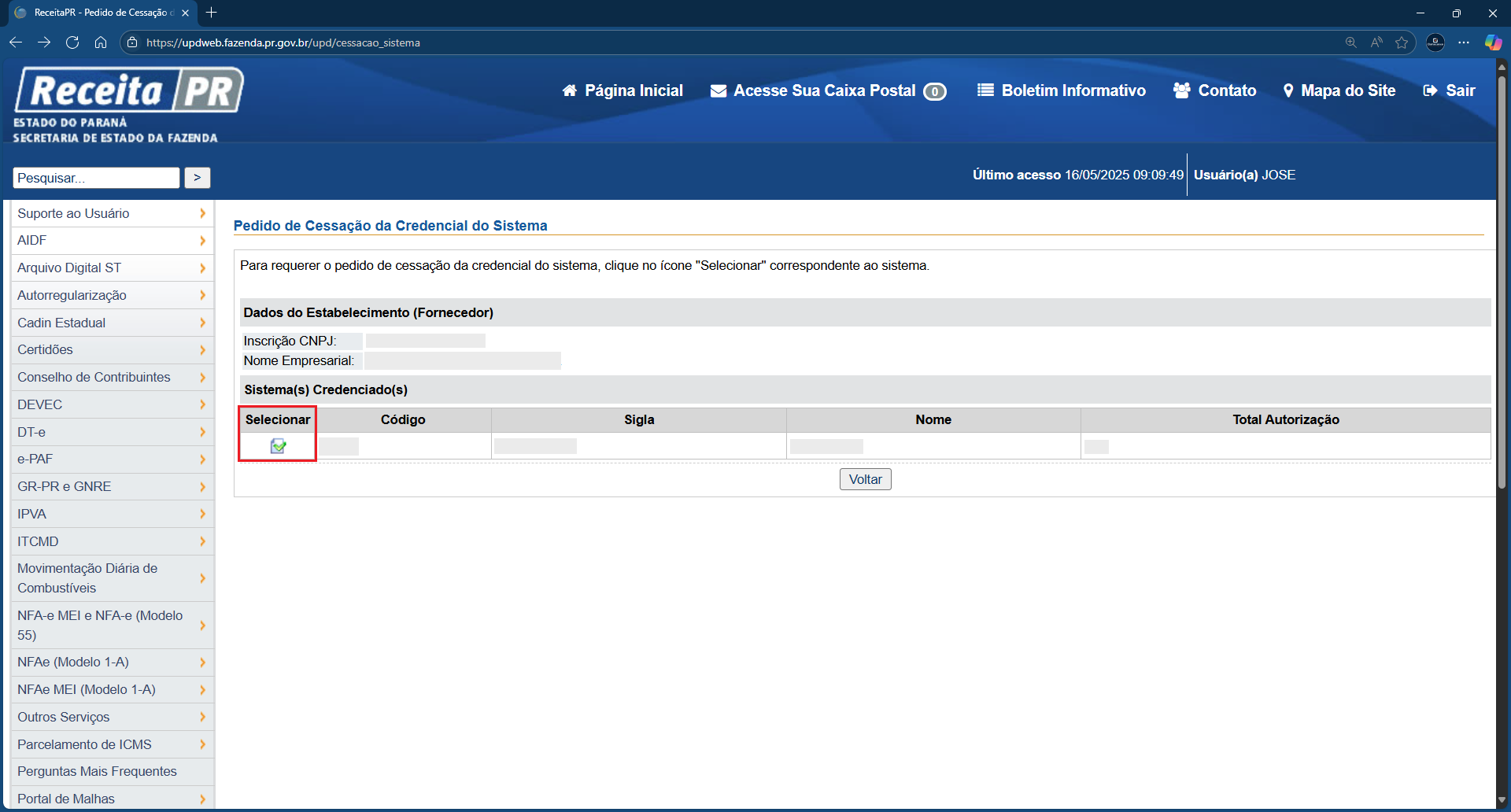The image size is (1511, 812).
Task: Open Mapa do Site link
Action: click(x=1348, y=90)
